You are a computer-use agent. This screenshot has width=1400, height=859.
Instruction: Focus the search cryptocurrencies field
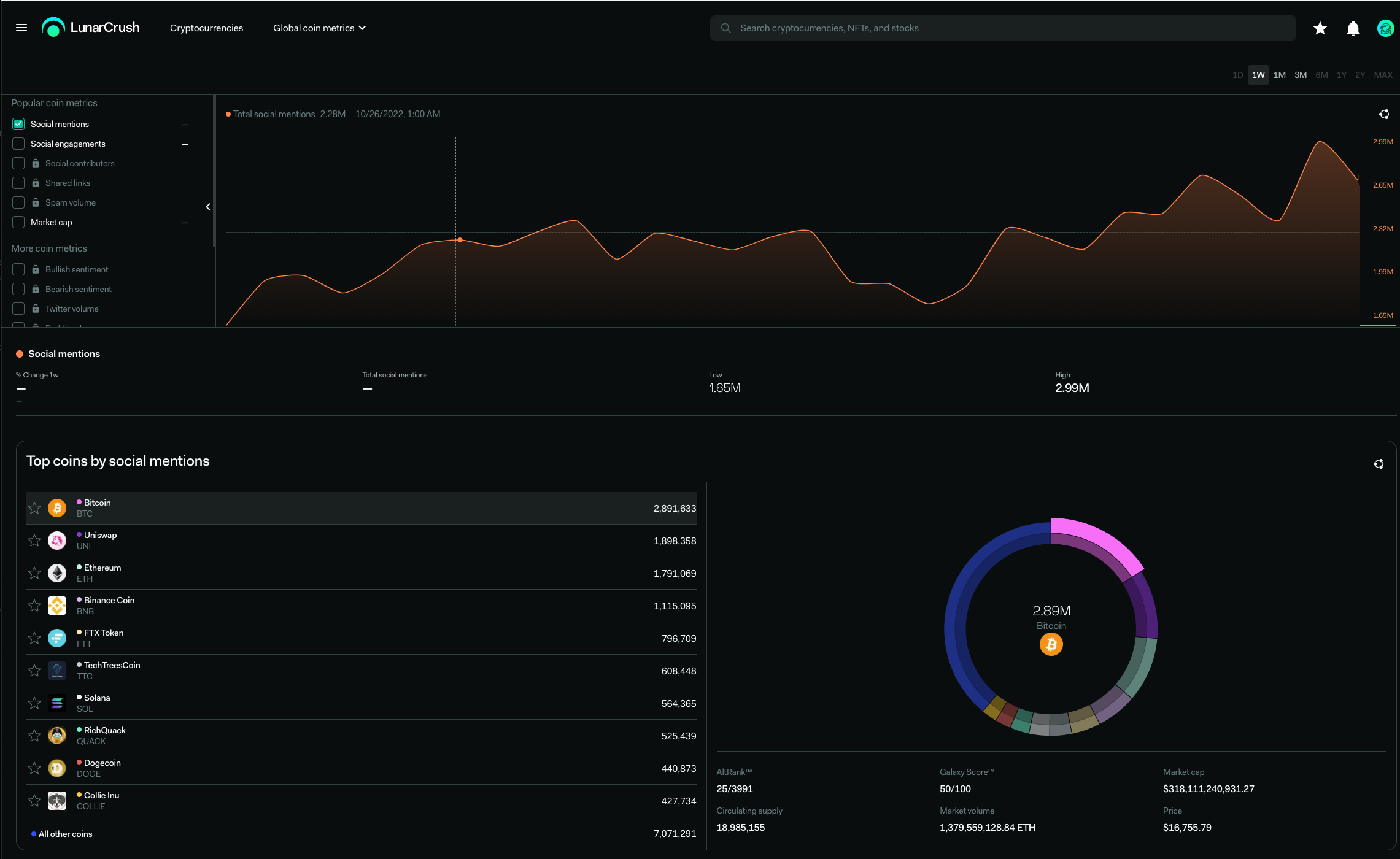click(1007, 28)
